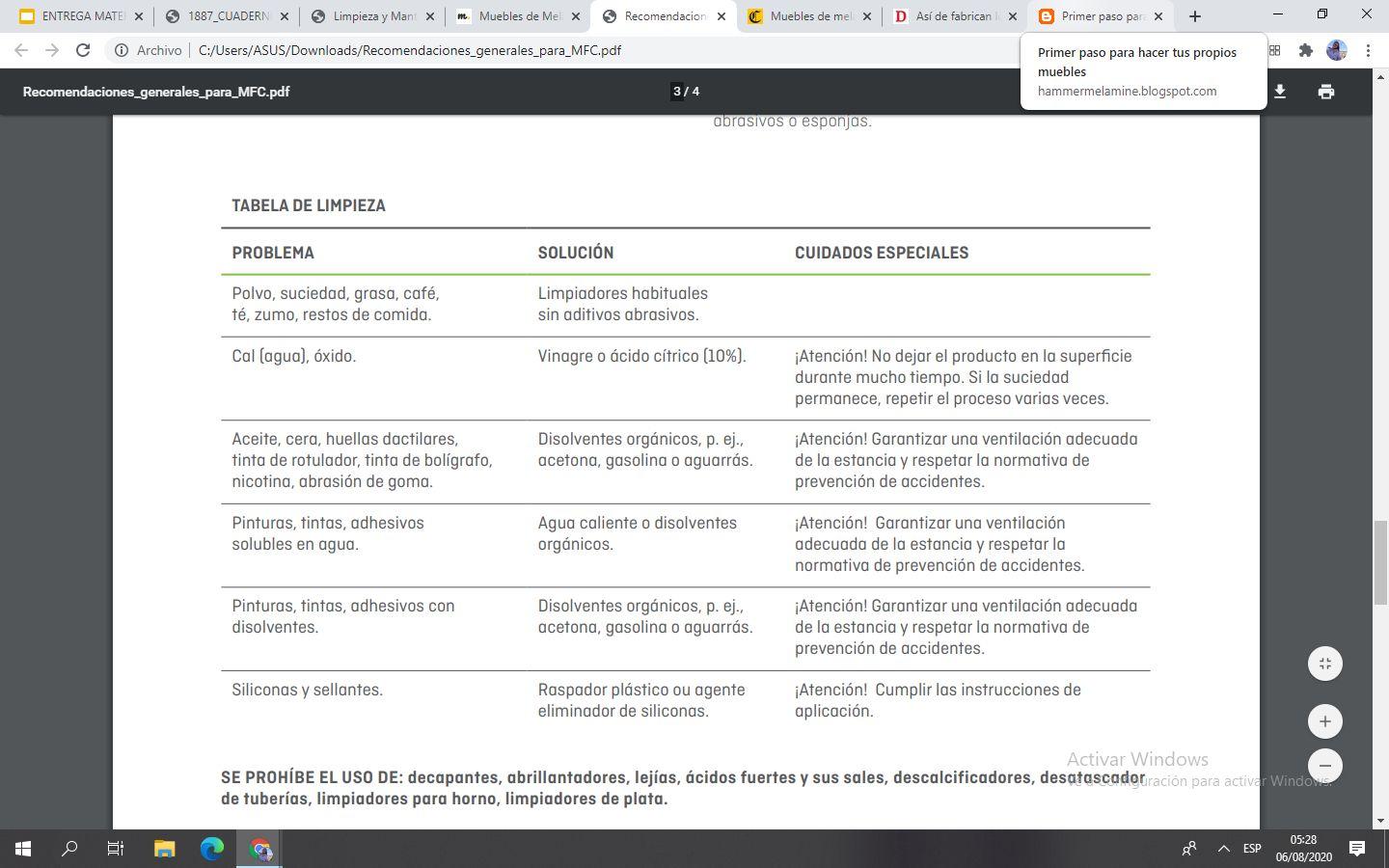
Task: Open the Chrome profile avatar
Action: pyautogui.click(x=1337, y=50)
